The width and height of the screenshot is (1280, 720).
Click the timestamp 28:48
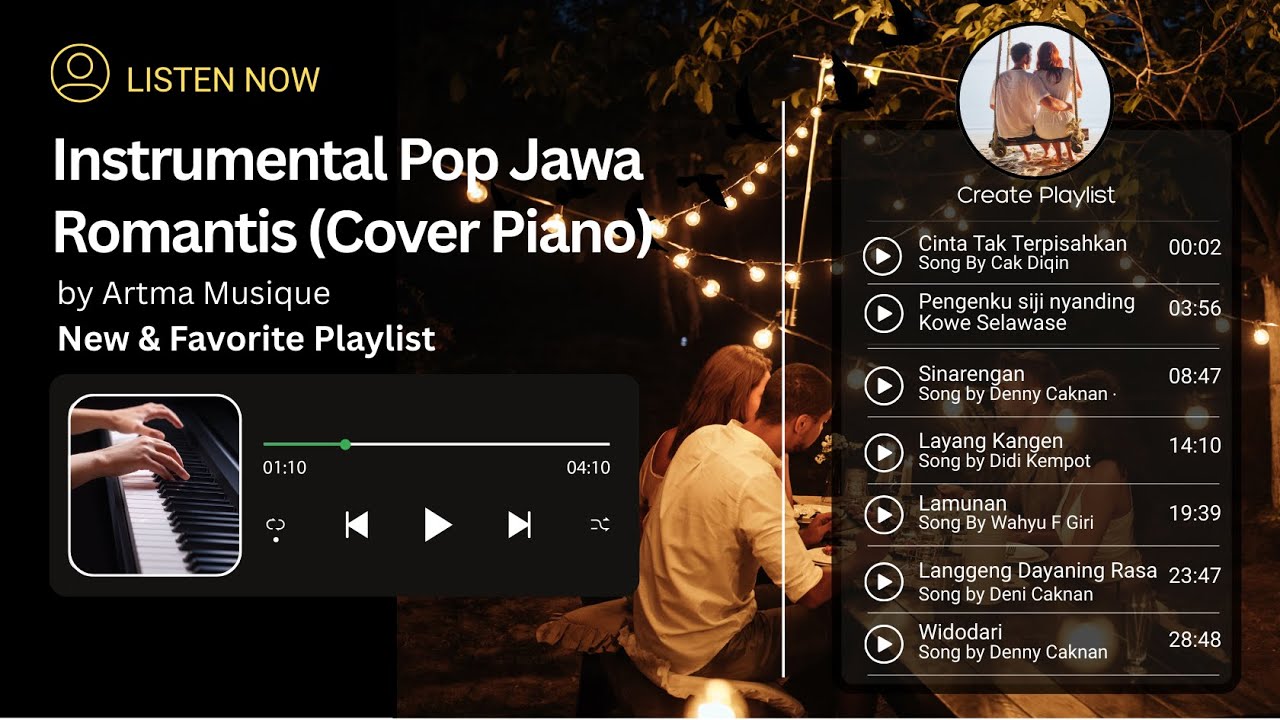1195,640
